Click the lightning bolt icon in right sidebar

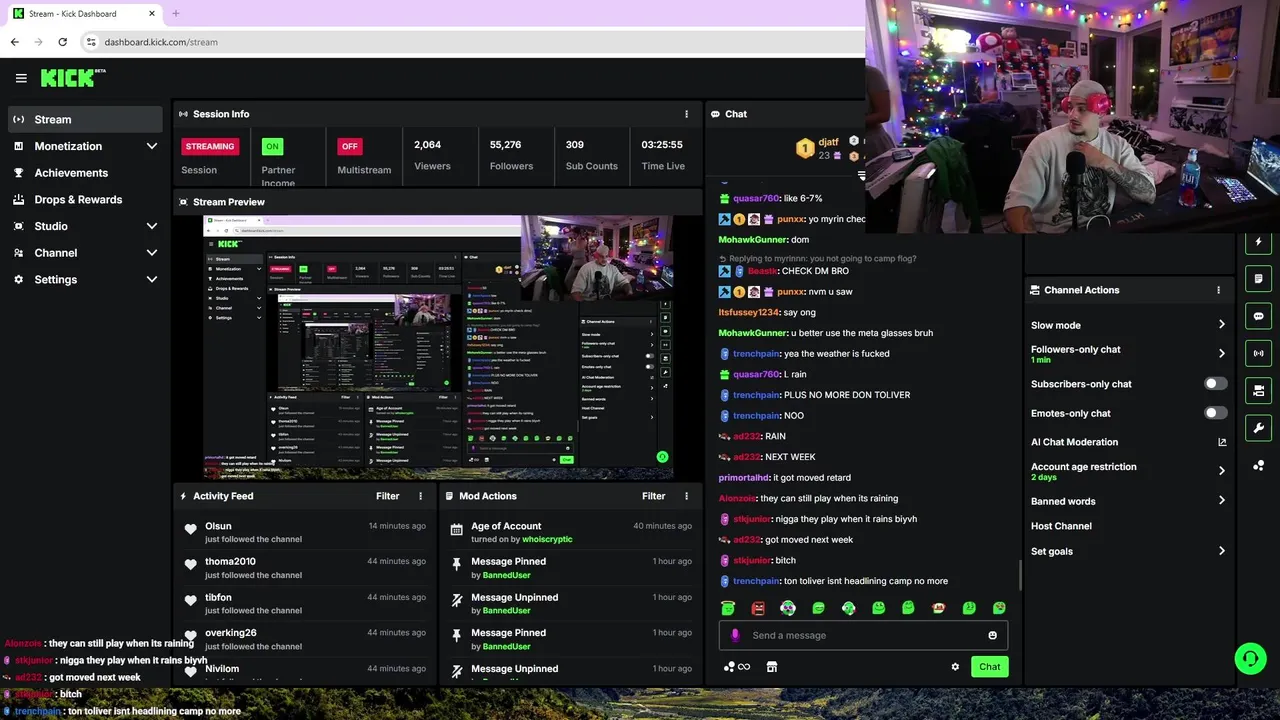coord(1258,242)
